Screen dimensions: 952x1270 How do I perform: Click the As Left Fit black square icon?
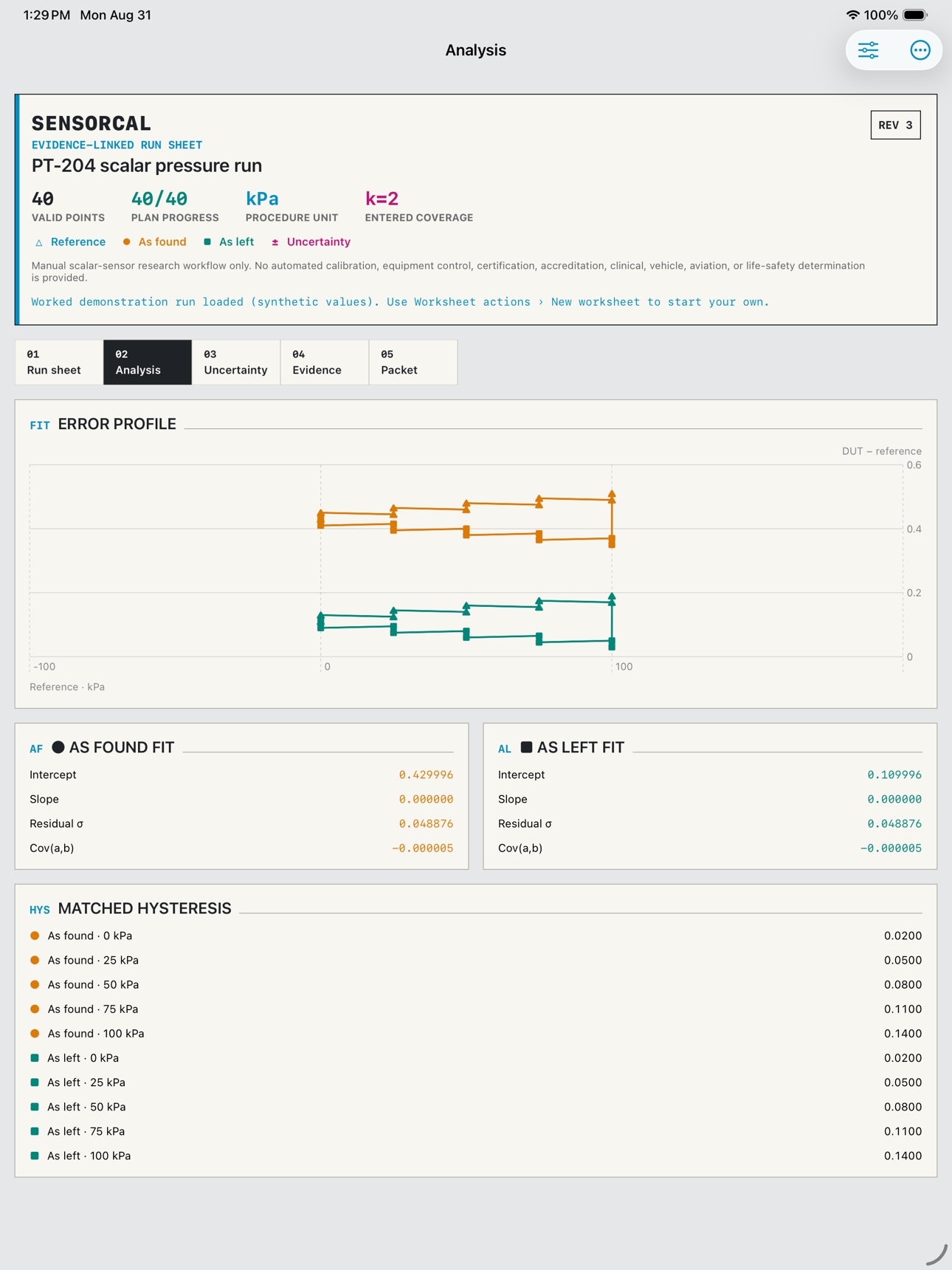click(526, 747)
